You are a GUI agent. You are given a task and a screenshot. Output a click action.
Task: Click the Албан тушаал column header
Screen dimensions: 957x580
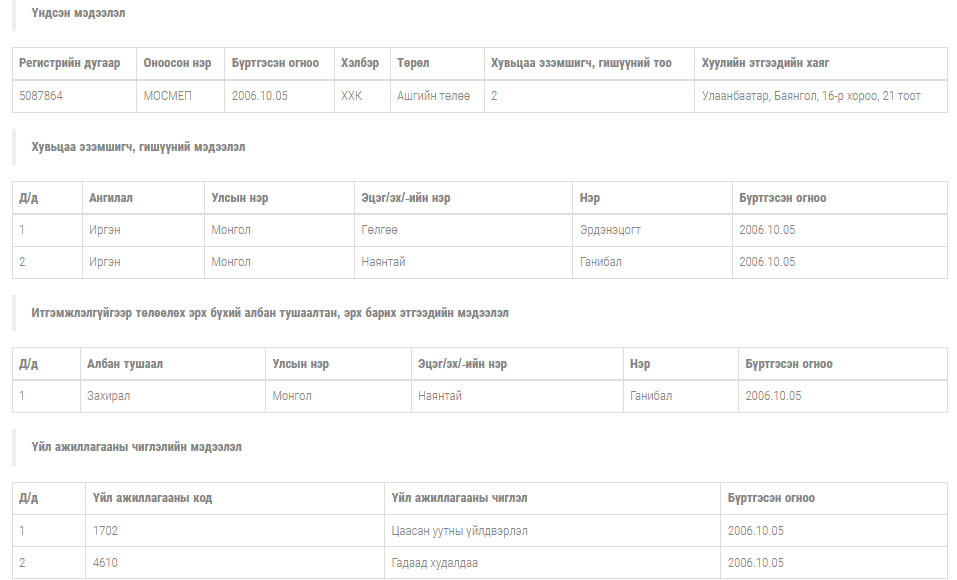pos(125,364)
